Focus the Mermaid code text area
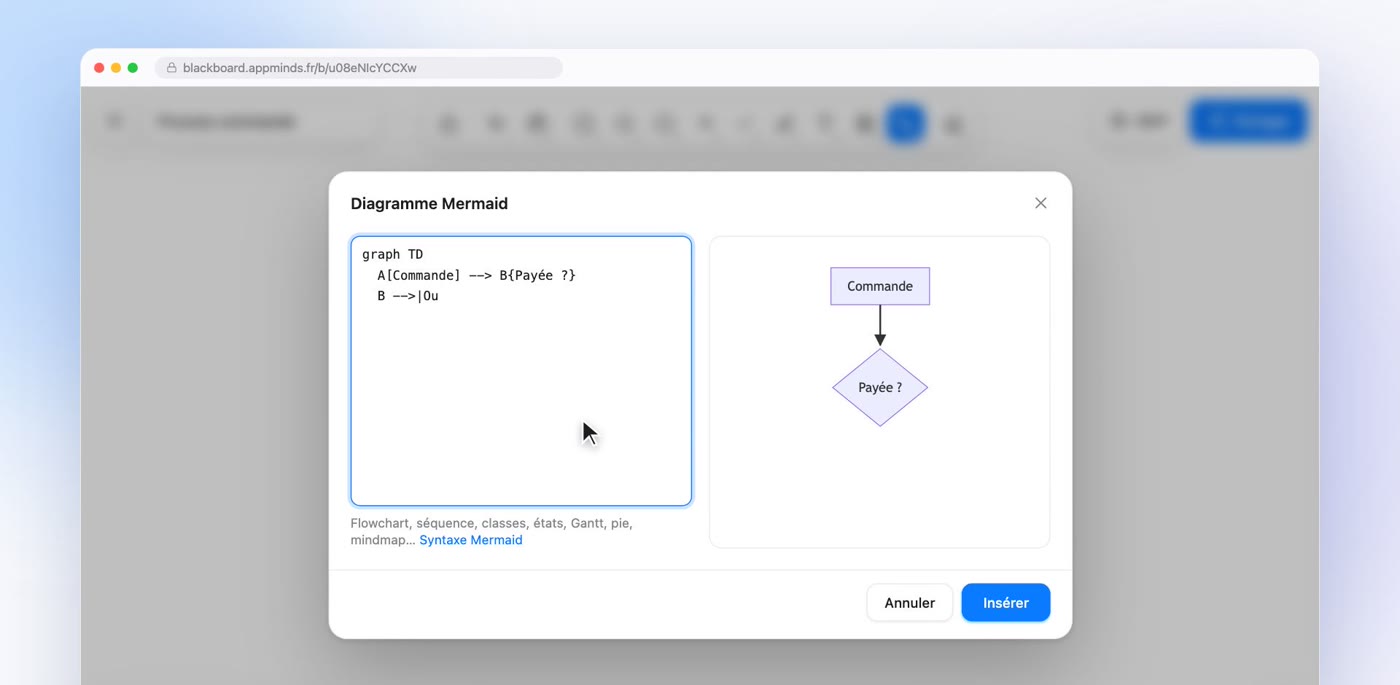The height and width of the screenshot is (685, 1400). click(521, 371)
